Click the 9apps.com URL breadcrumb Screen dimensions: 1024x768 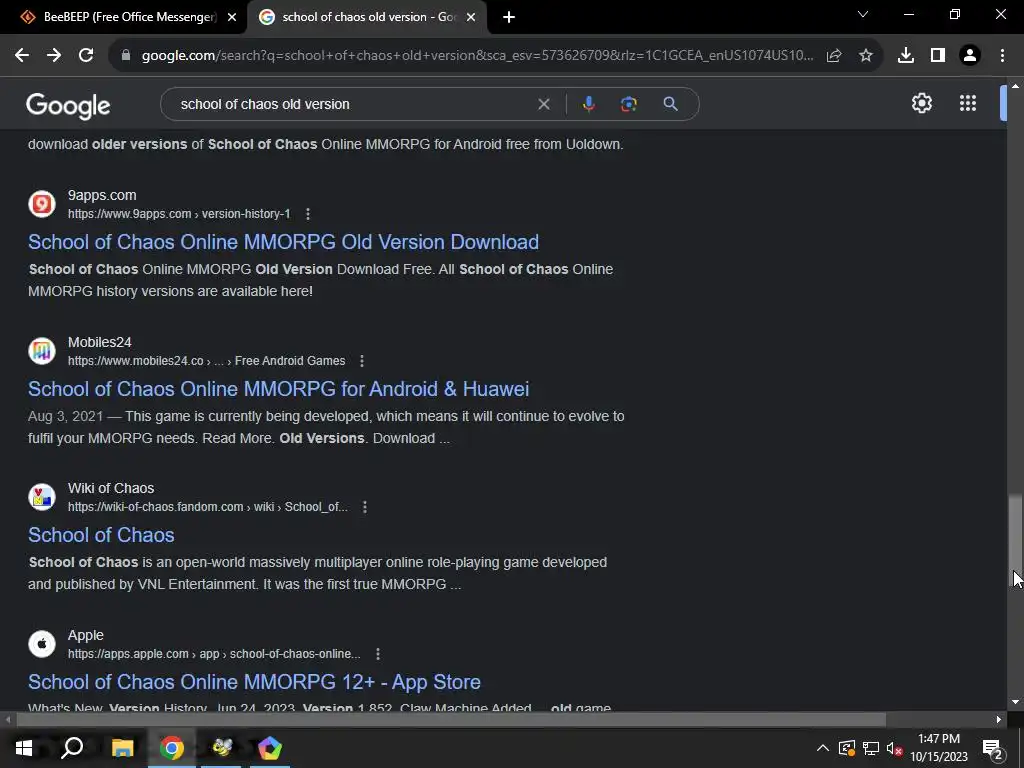coord(179,214)
